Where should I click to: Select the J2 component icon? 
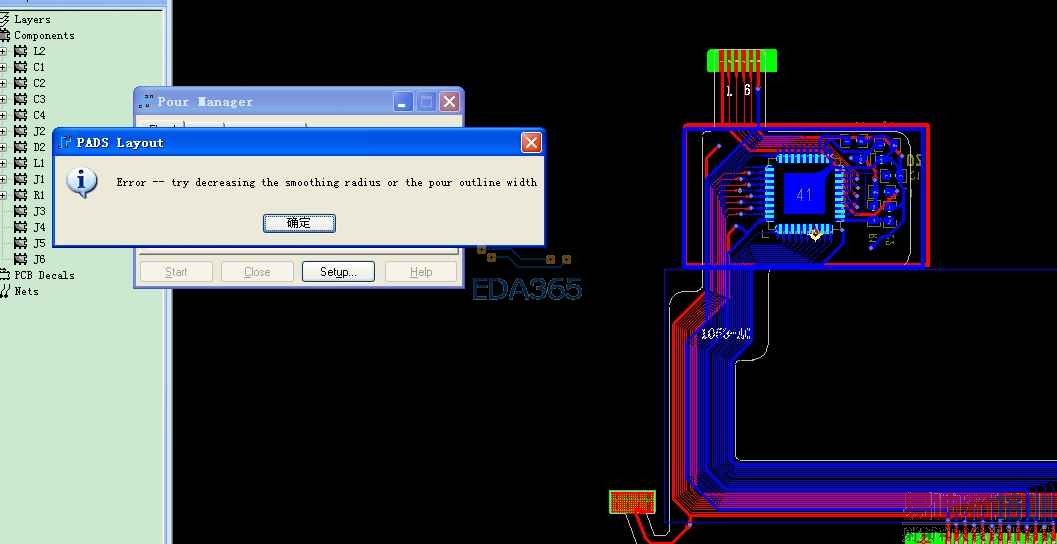(20, 131)
